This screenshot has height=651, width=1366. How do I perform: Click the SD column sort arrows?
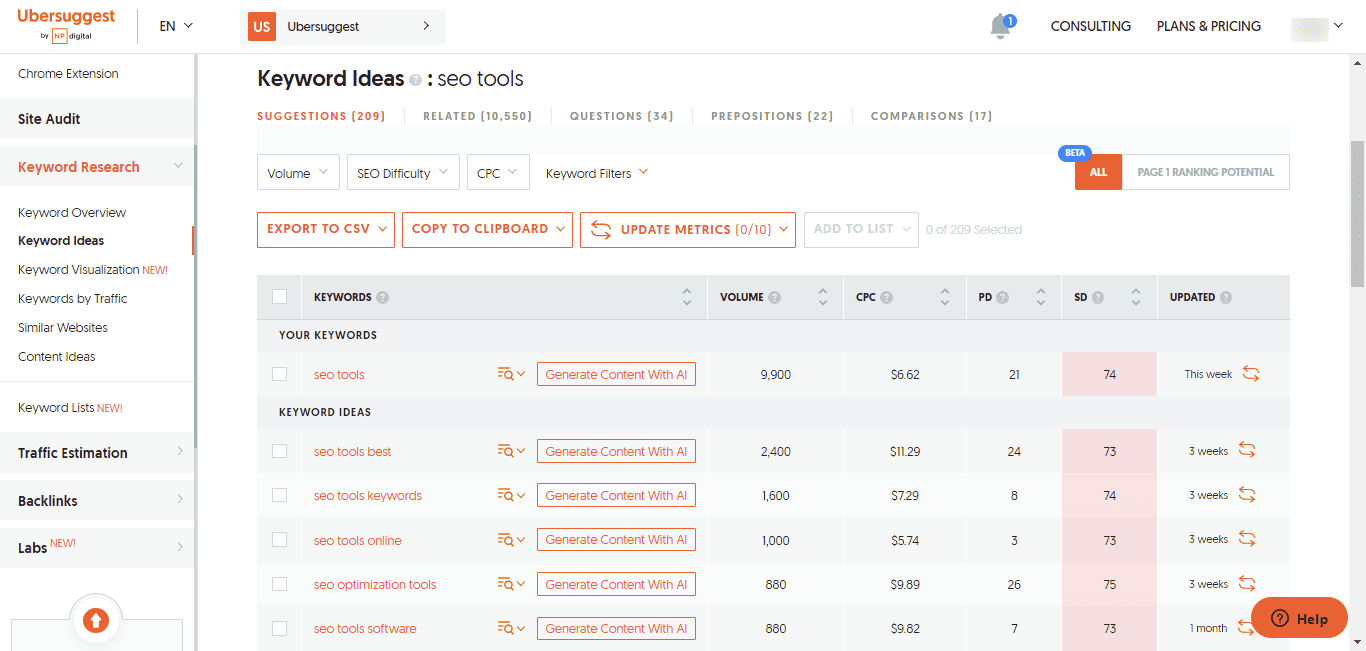tap(1136, 297)
